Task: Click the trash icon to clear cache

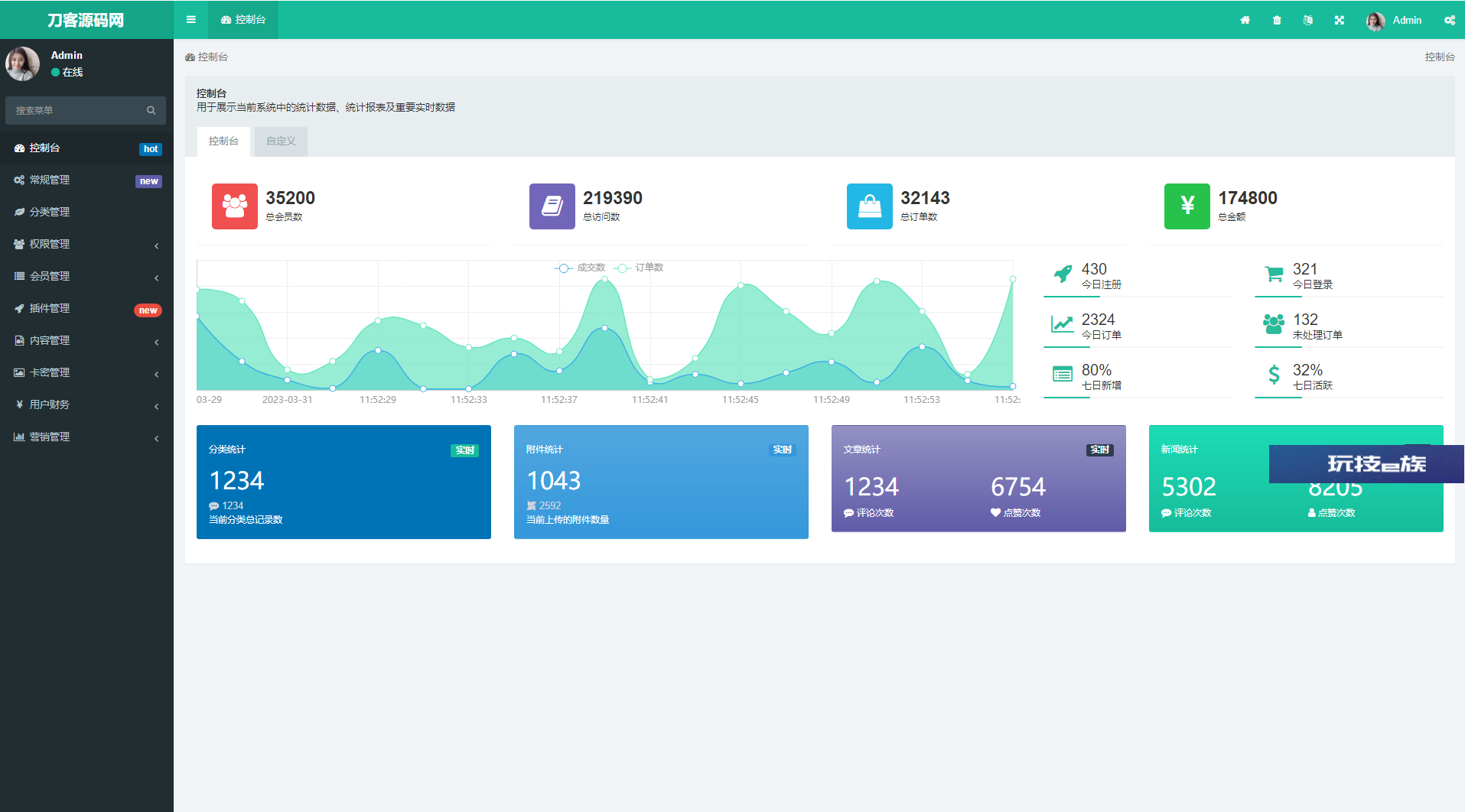Action: pyautogui.click(x=1277, y=21)
